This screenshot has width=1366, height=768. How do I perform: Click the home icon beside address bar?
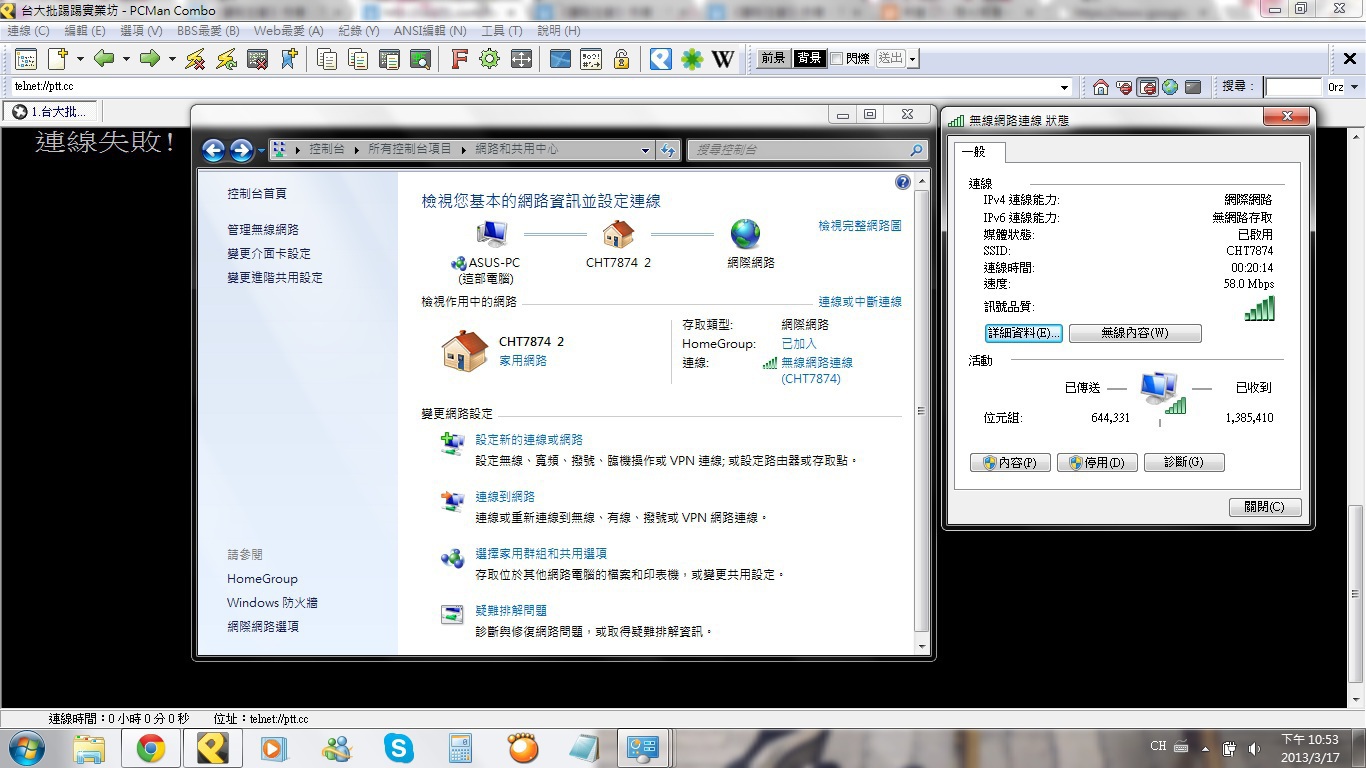click(x=1101, y=87)
